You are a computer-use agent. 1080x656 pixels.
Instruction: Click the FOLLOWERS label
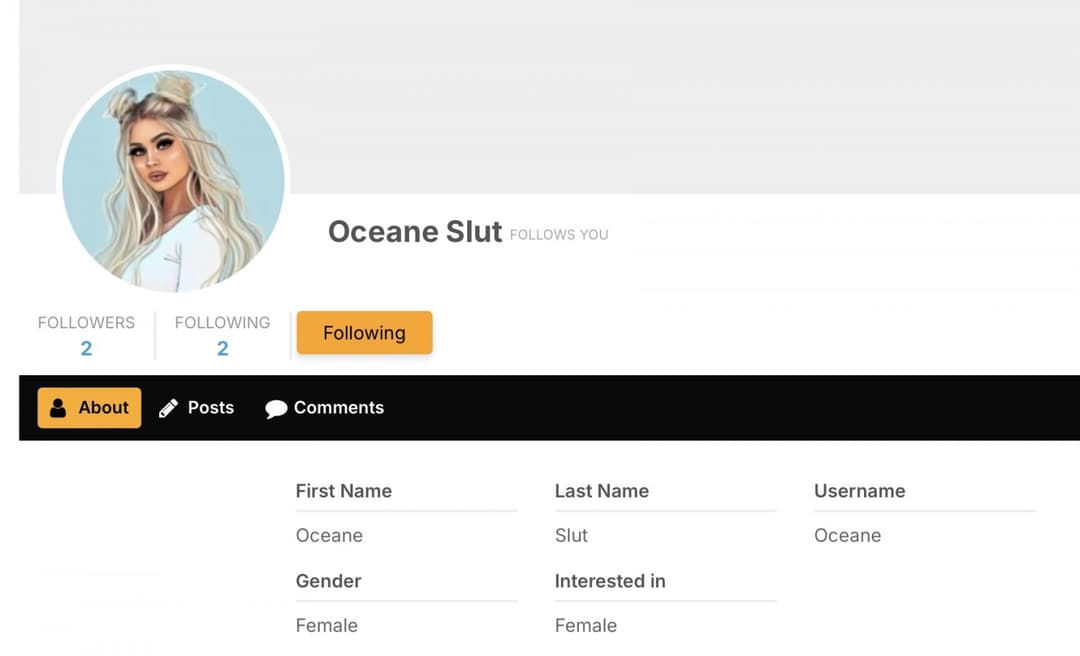click(86, 322)
